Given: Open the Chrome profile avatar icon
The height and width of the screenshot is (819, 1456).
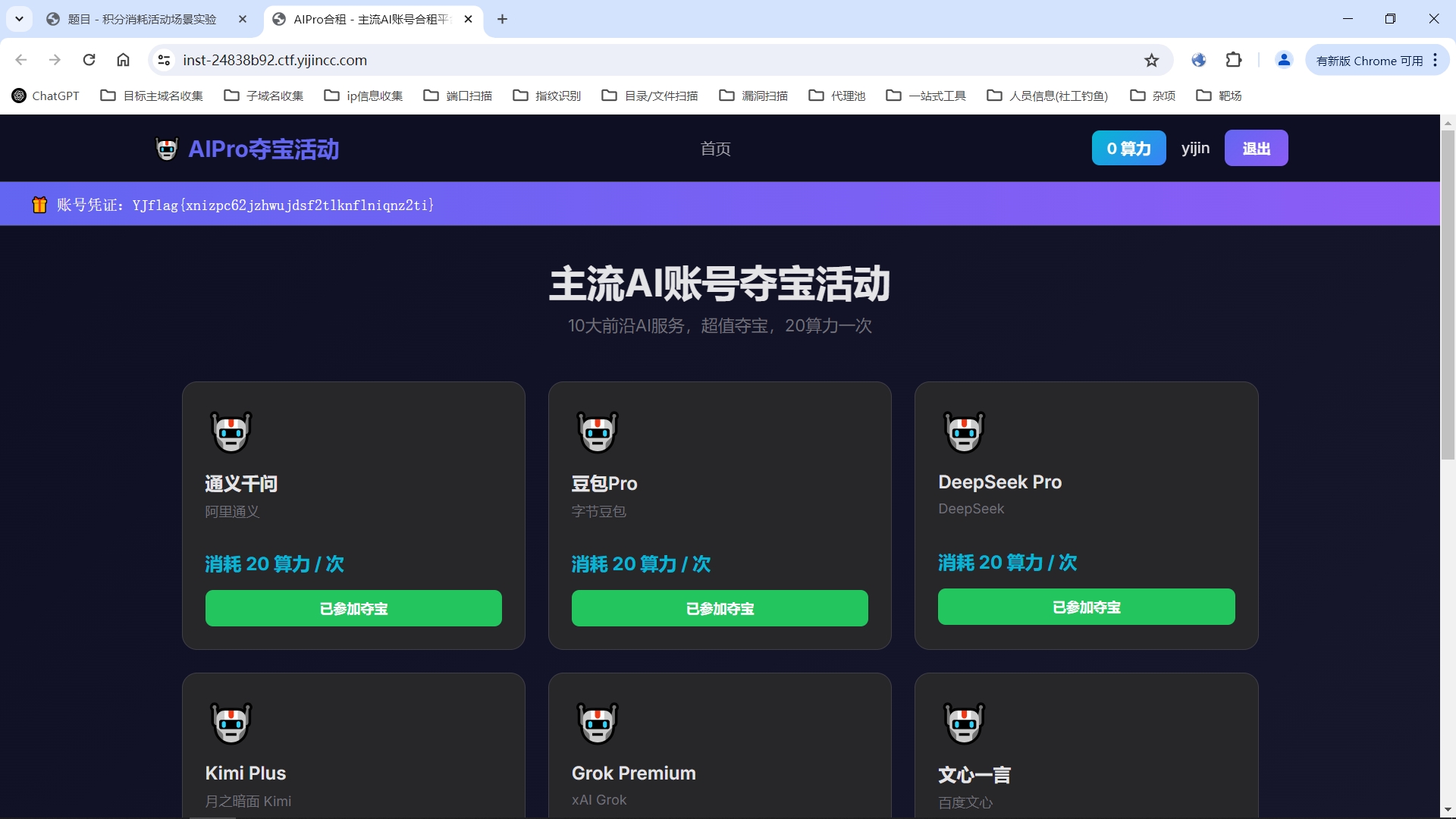Looking at the screenshot, I should pyautogui.click(x=1284, y=60).
